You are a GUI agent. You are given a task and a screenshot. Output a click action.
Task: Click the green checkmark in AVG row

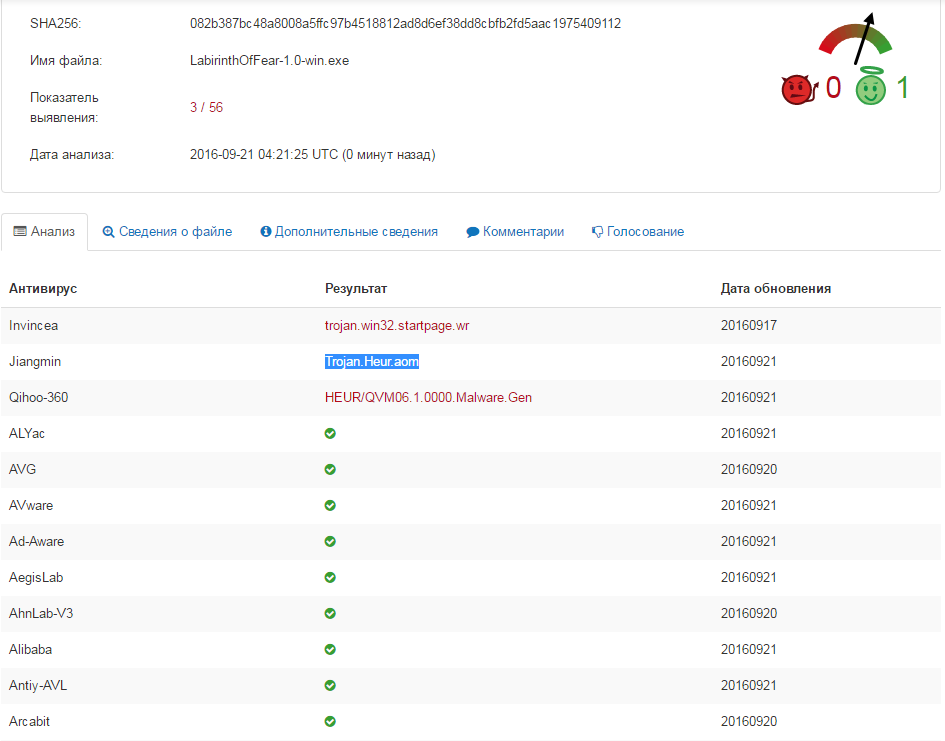tap(330, 469)
